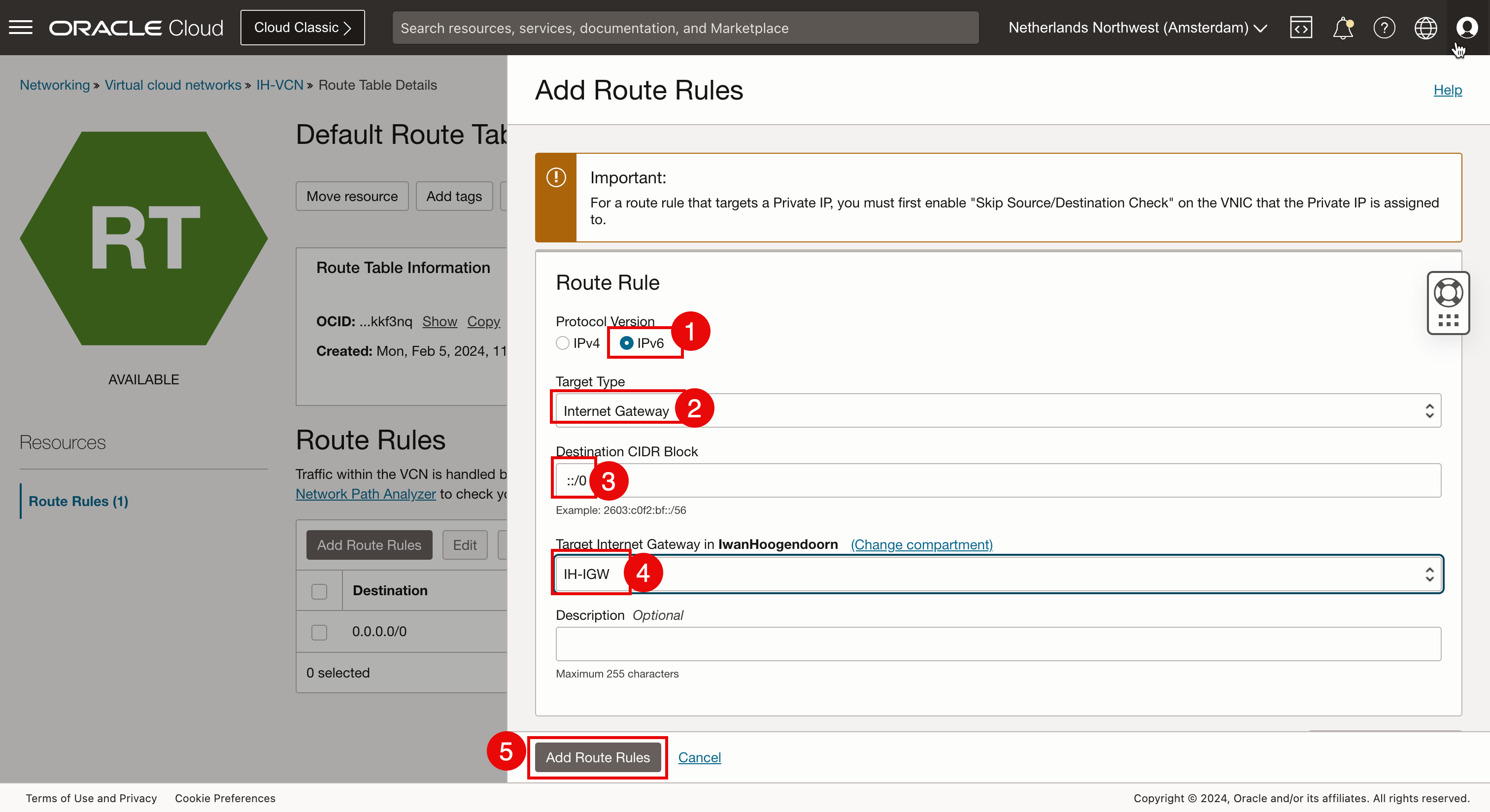The image size is (1490, 812).
Task: Open the user profile avatar icon
Action: [x=1466, y=27]
